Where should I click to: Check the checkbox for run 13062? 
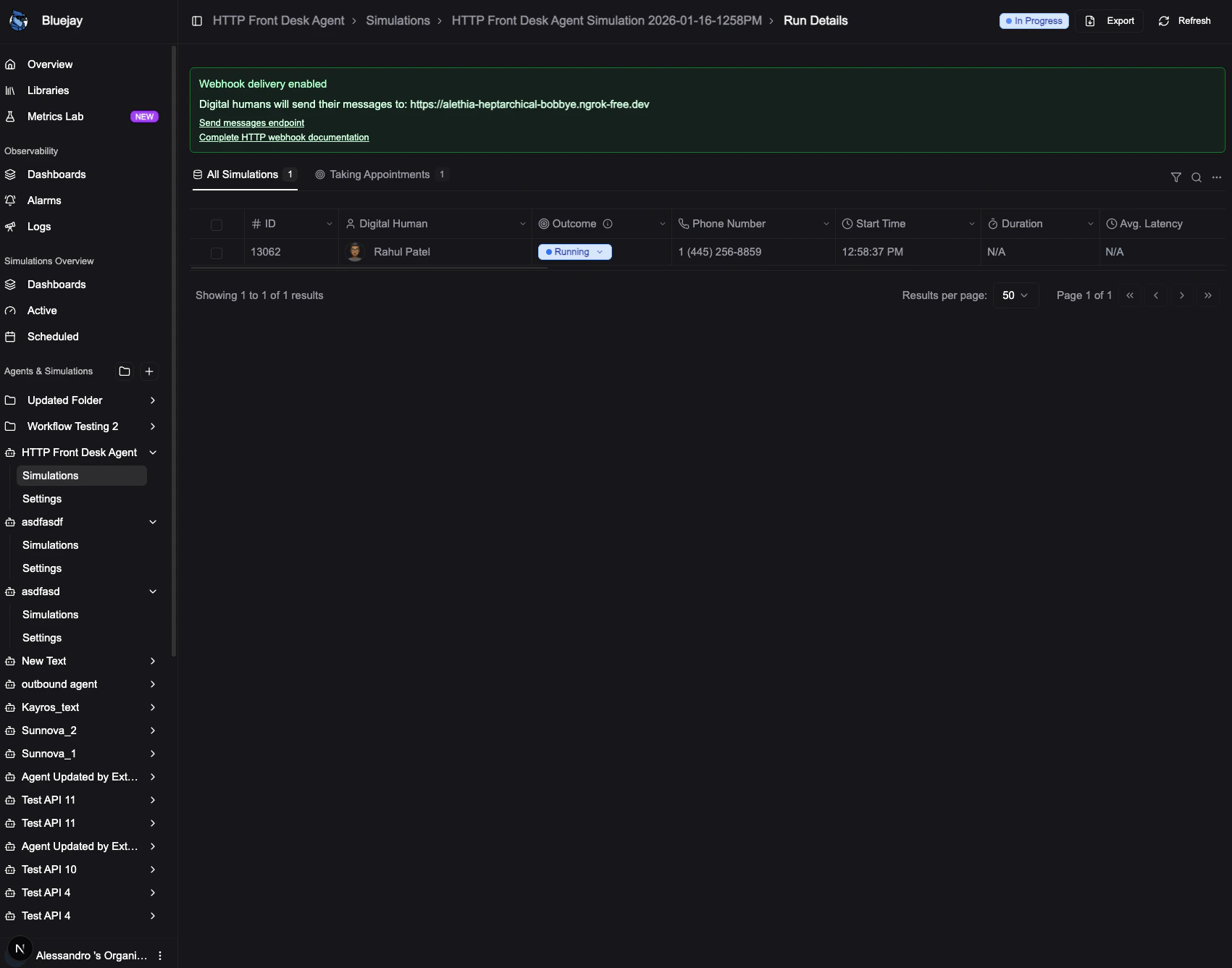(x=217, y=253)
